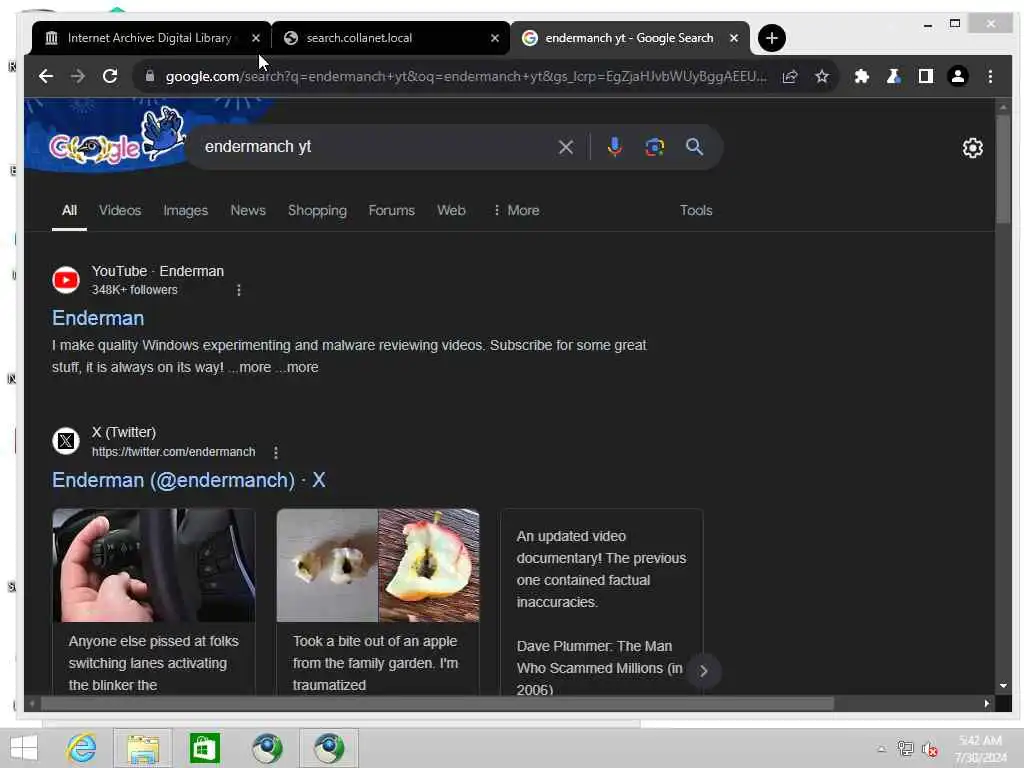The image size is (1024, 768).
Task: Show next X posts carousel arrow
Action: 703,671
